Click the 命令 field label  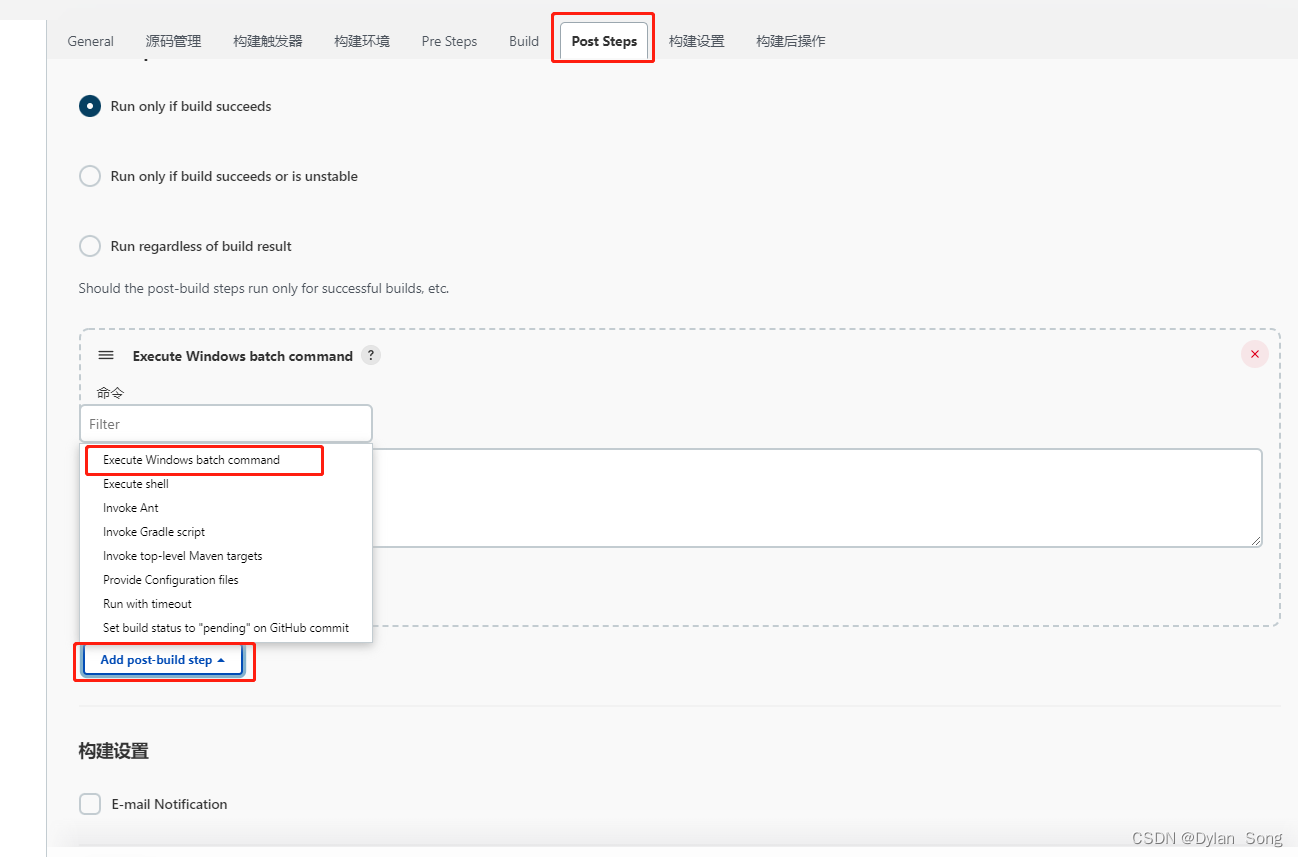click(x=110, y=393)
